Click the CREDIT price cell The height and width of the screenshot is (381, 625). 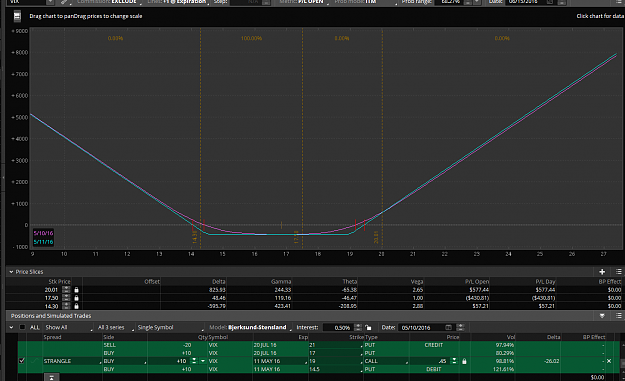coord(434,345)
